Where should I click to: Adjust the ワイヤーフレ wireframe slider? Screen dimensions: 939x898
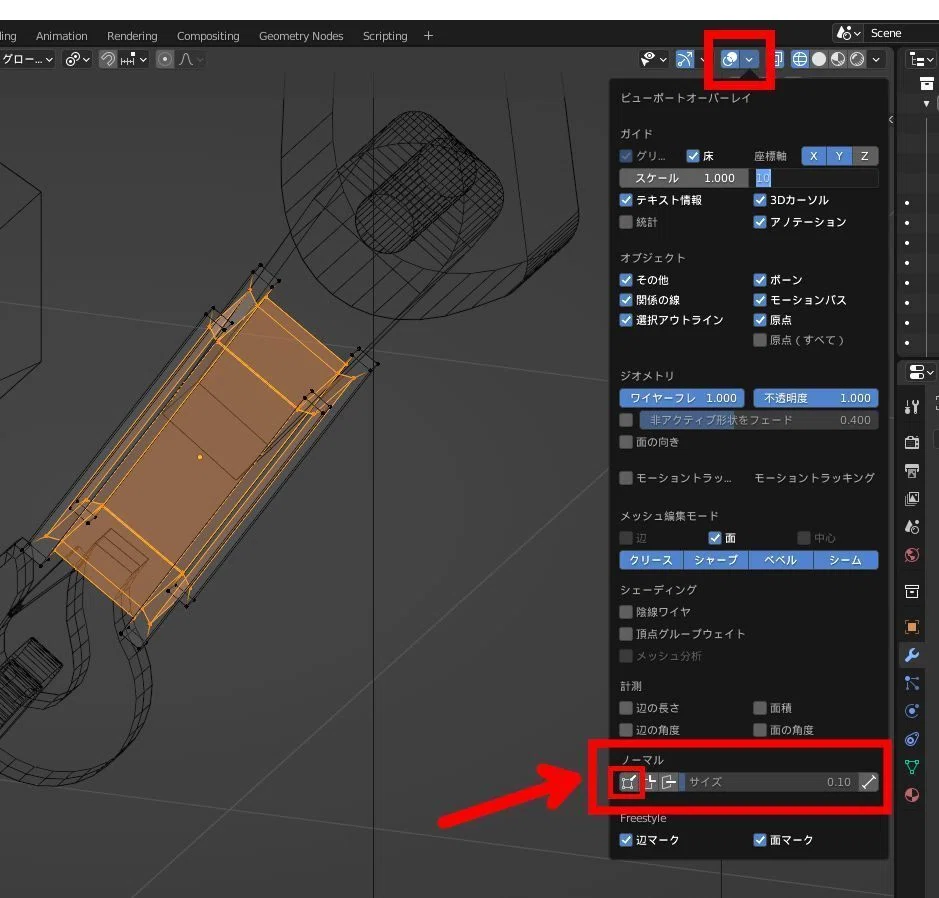coord(682,398)
